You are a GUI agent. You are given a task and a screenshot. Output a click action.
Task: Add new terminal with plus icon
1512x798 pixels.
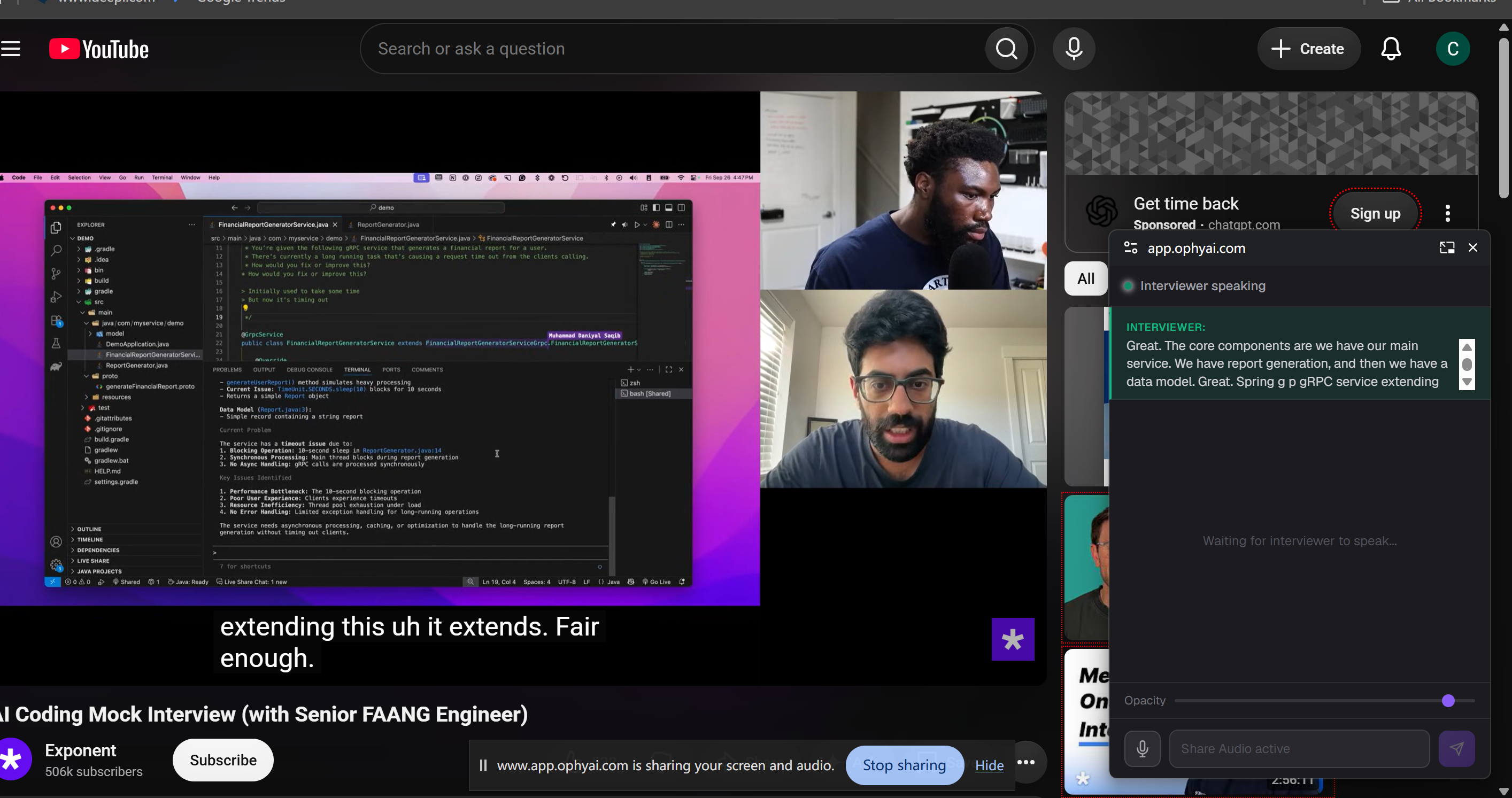click(x=630, y=370)
